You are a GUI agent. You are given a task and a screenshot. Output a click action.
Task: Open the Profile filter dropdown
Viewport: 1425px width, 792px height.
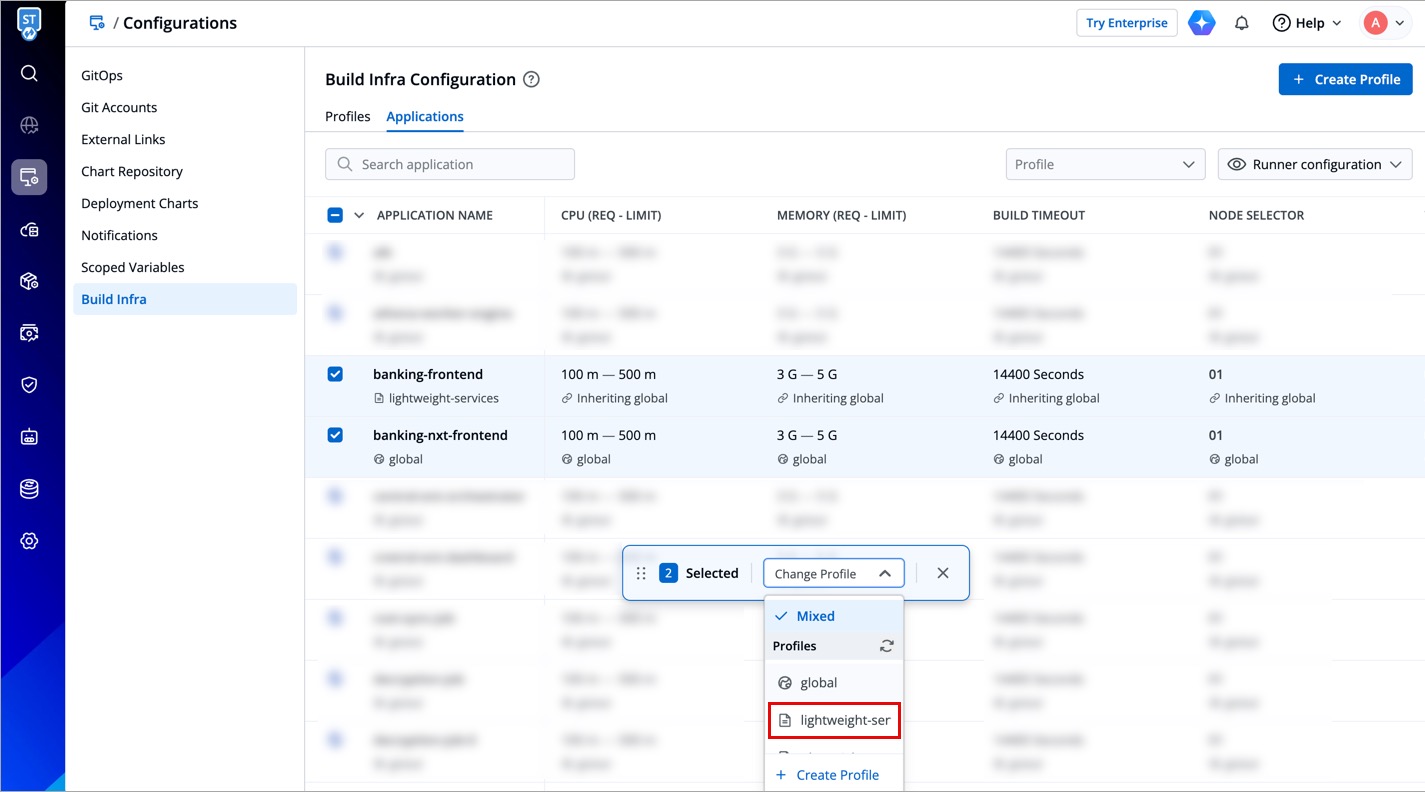[x=1103, y=164]
